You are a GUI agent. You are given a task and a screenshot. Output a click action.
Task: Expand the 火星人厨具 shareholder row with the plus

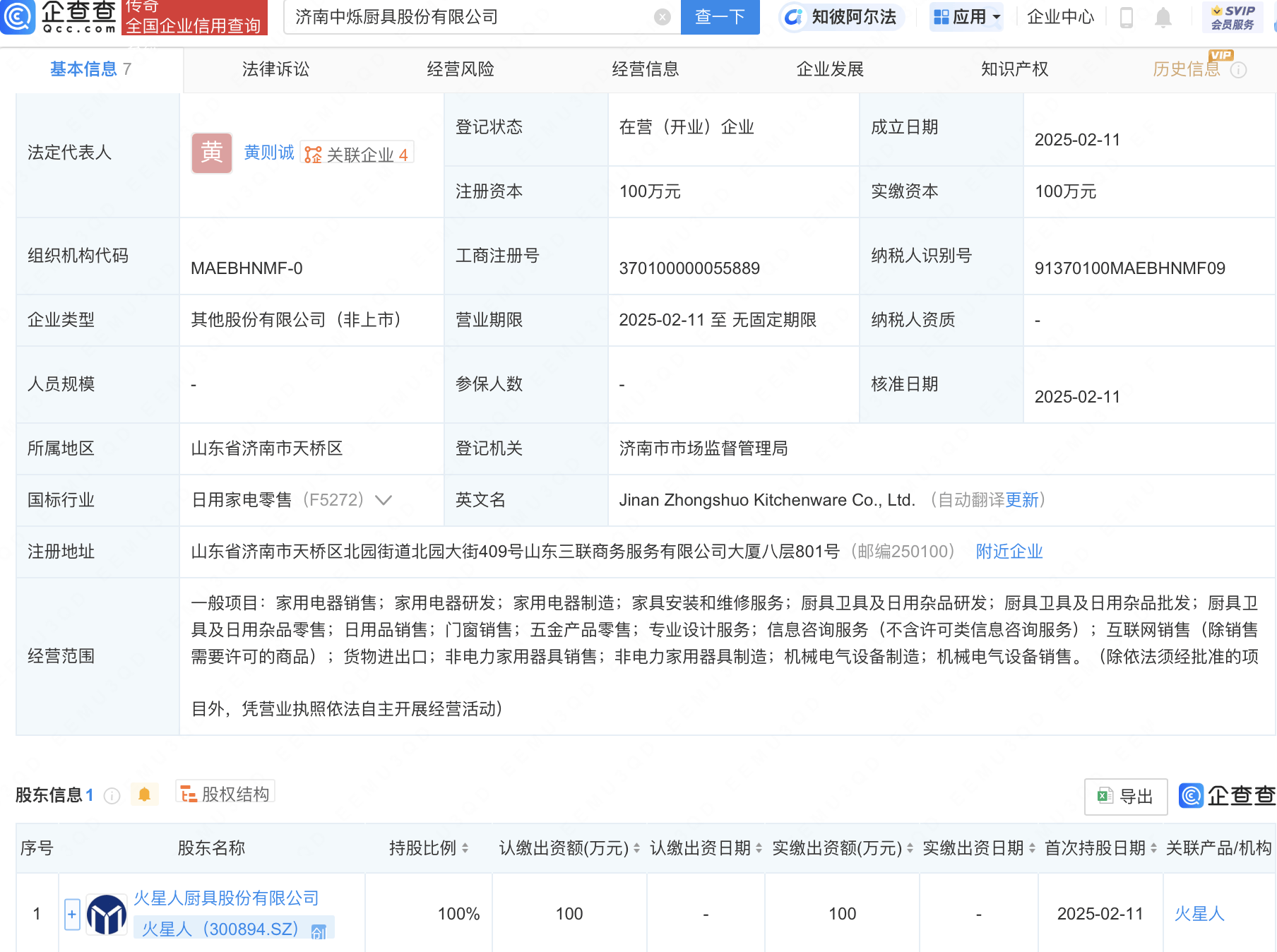pyautogui.click(x=71, y=913)
